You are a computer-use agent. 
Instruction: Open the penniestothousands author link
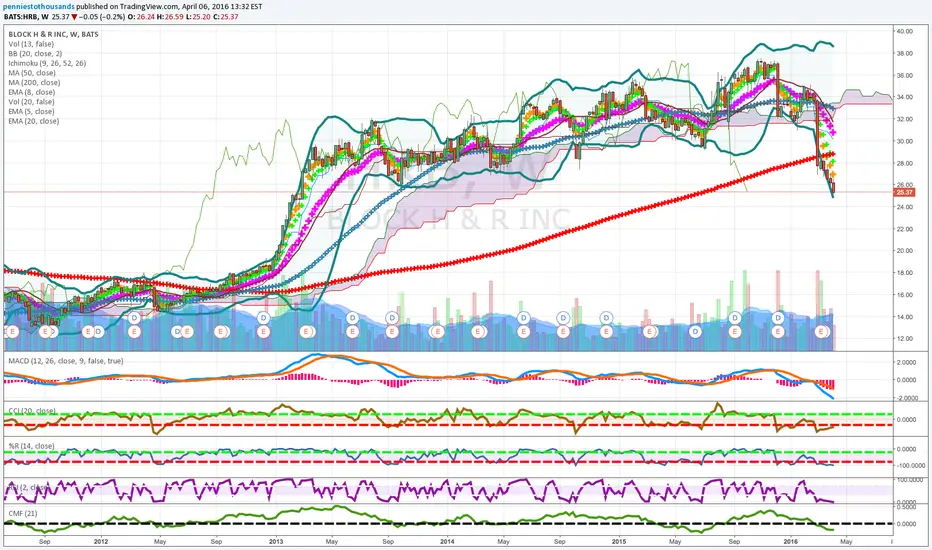[39, 7]
